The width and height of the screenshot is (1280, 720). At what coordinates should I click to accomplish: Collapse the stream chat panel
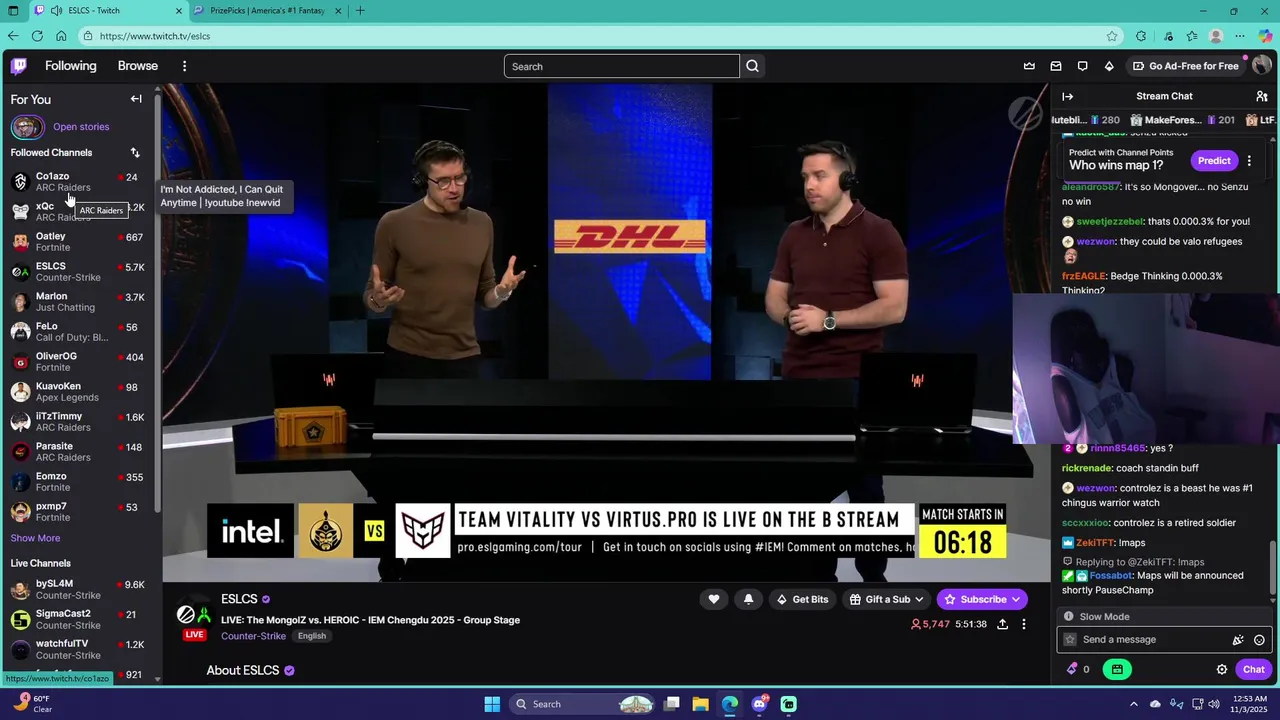[x=1067, y=96]
